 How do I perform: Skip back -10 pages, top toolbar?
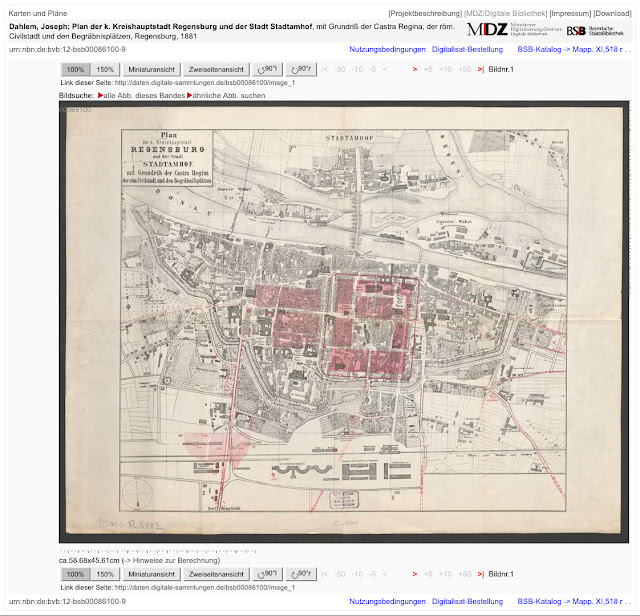357,69
